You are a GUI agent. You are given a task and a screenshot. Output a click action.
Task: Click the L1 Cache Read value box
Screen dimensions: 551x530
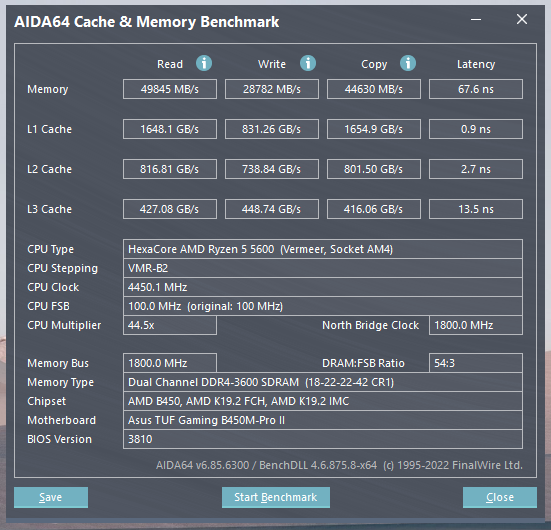pyautogui.click(x=170, y=129)
